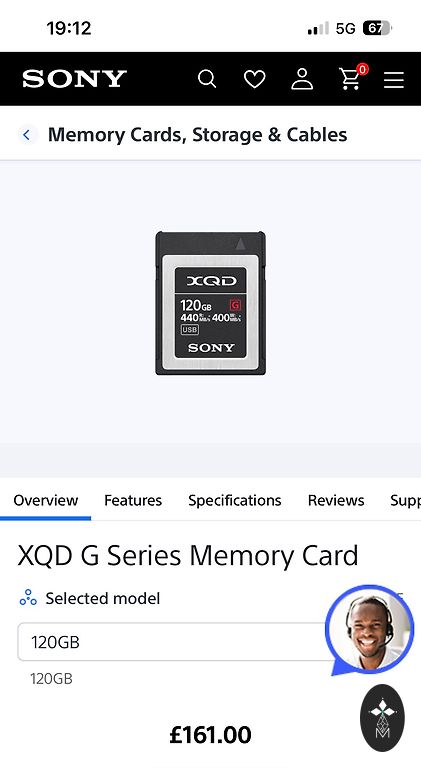The width and height of the screenshot is (421, 768).
Task: Open the search magnifier icon
Action: pyautogui.click(x=207, y=79)
